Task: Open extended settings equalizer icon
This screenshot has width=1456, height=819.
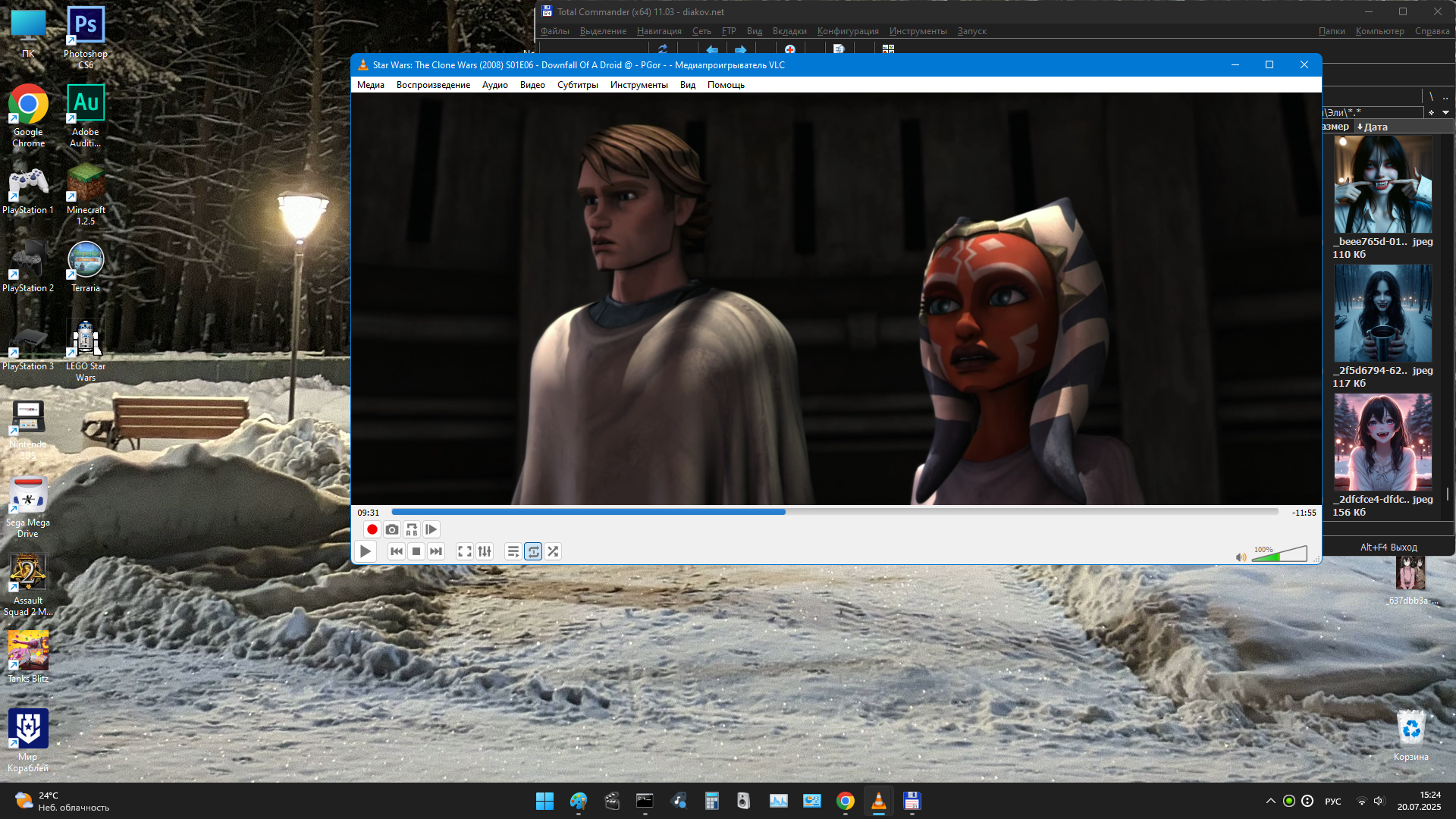Action: 485,552
